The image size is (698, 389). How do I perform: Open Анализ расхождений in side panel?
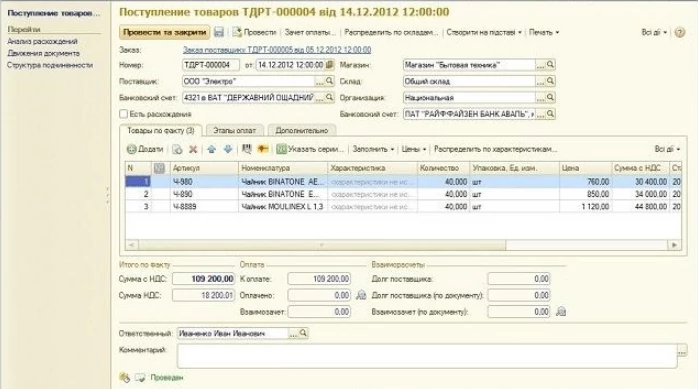click(x=42, y=41)
